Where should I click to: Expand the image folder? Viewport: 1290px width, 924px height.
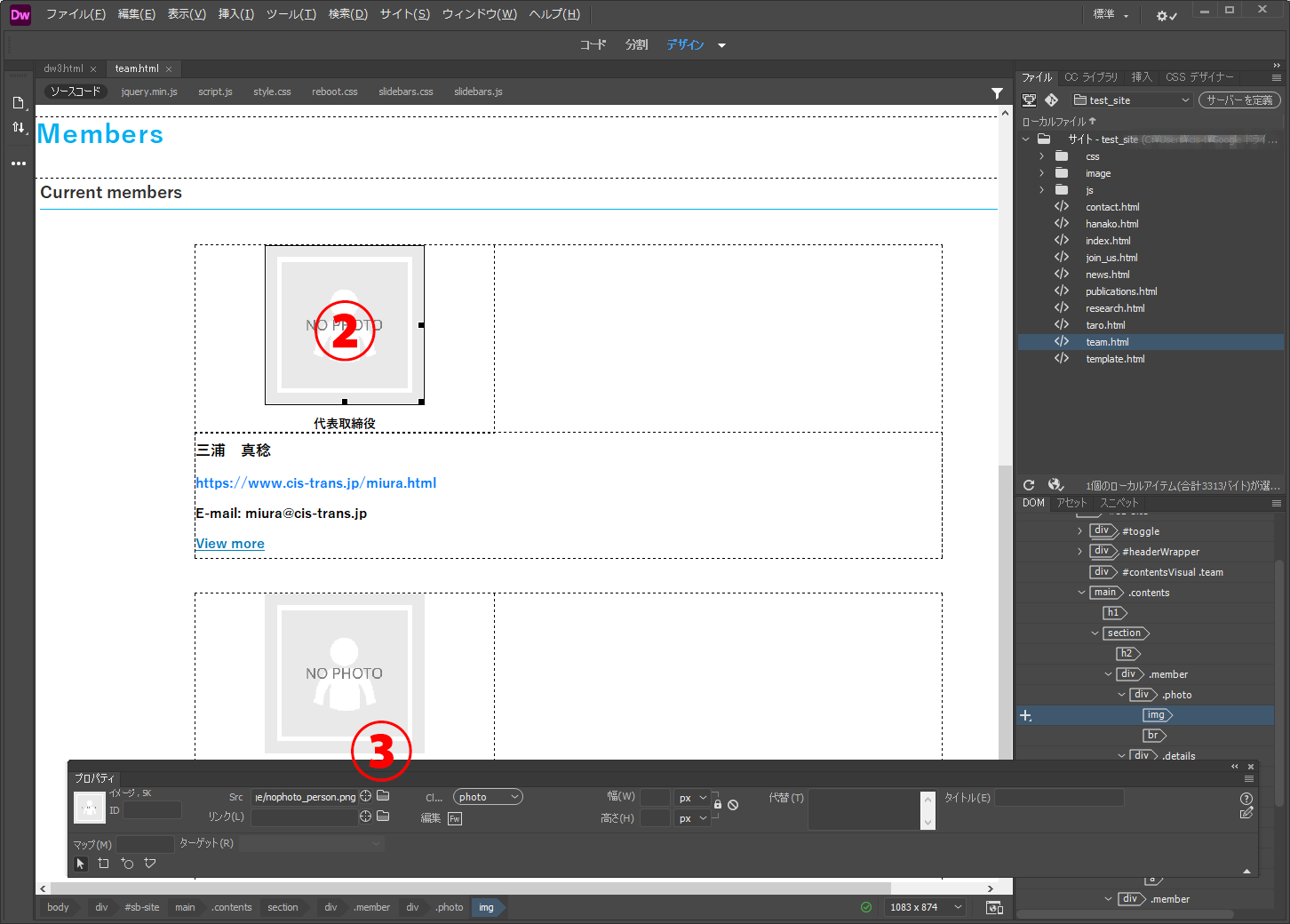1041,173
